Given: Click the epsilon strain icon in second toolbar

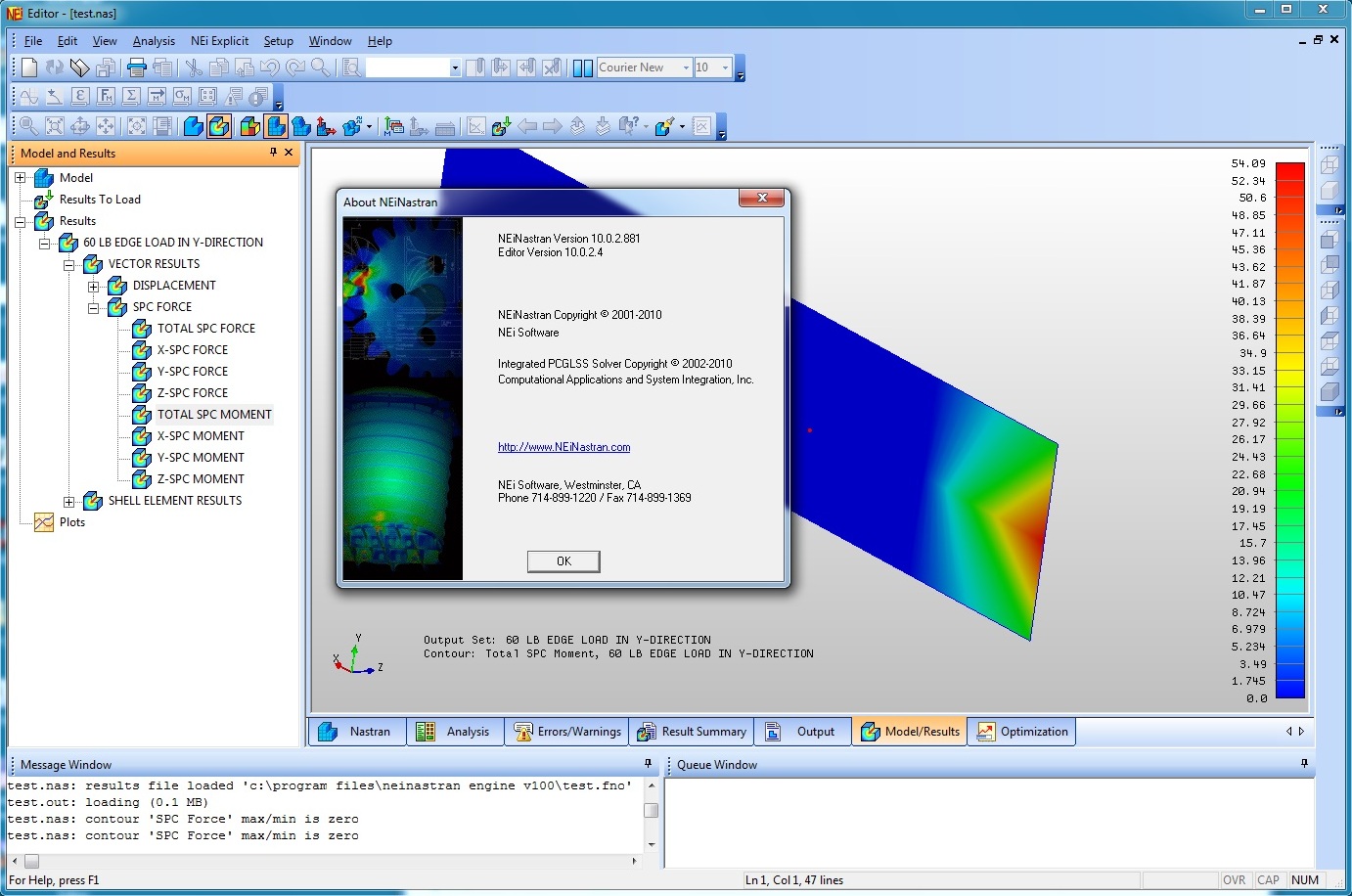Looking at the screenshot, I should pyautogui.click(x=80, y=96).
